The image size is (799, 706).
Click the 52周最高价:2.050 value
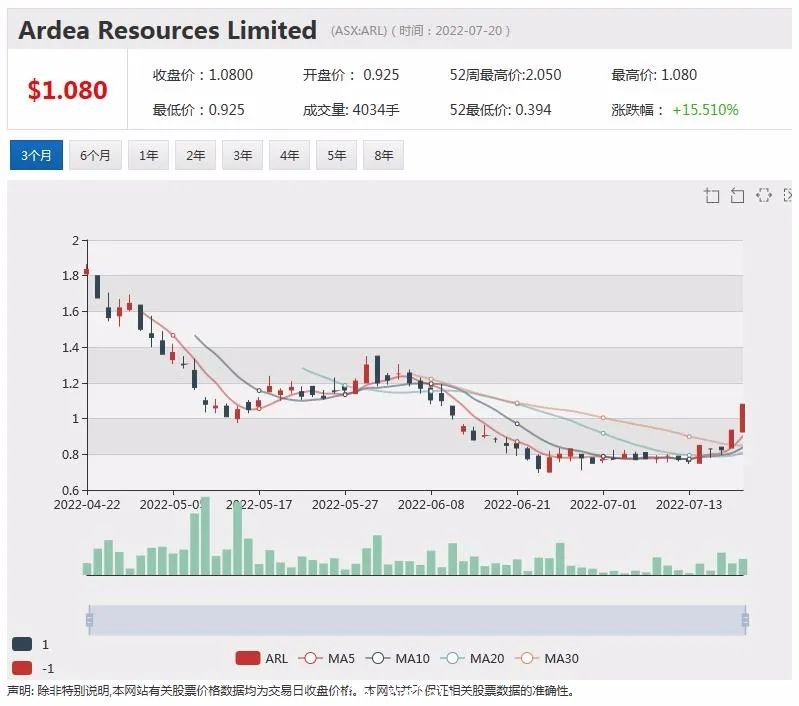[505, 75]
